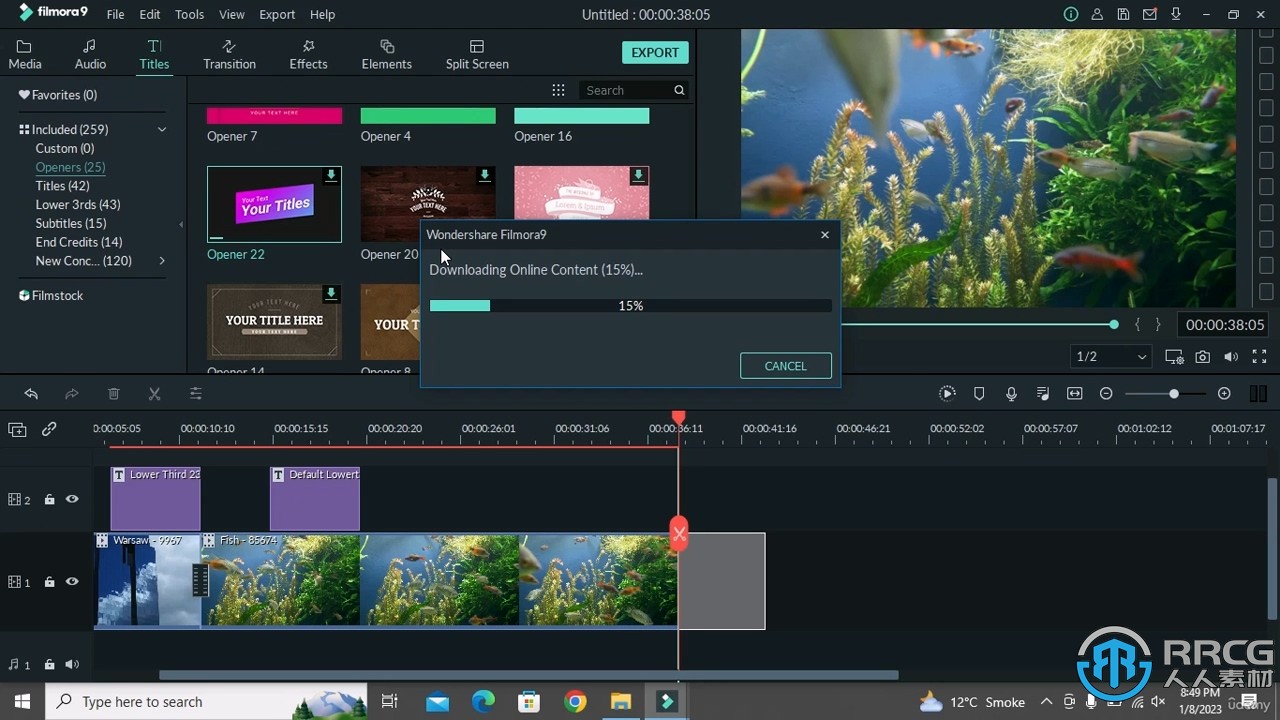Image resolution: width=1280 pixels, height=720 pixels.
Task: Click the record voiceover microphone icon
Action: pos(1011,394)
